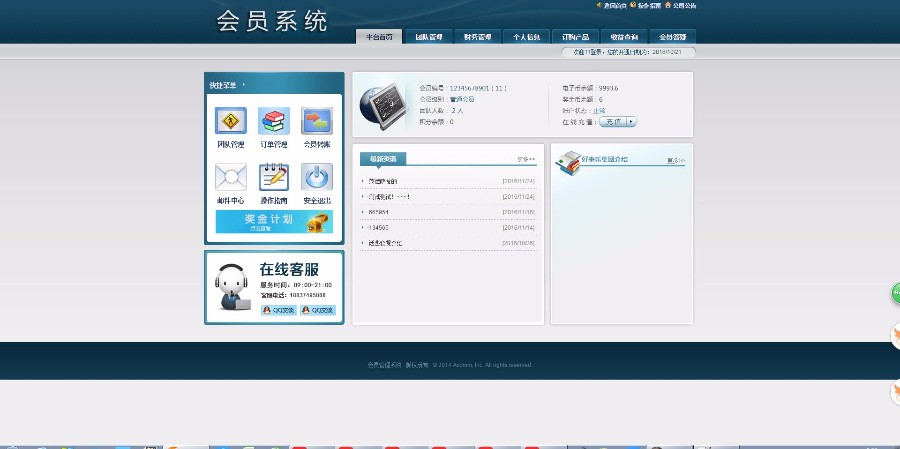900x449 pixels.
Task: Open the 操作指南 notepad icon
Action: coord(274,177)
